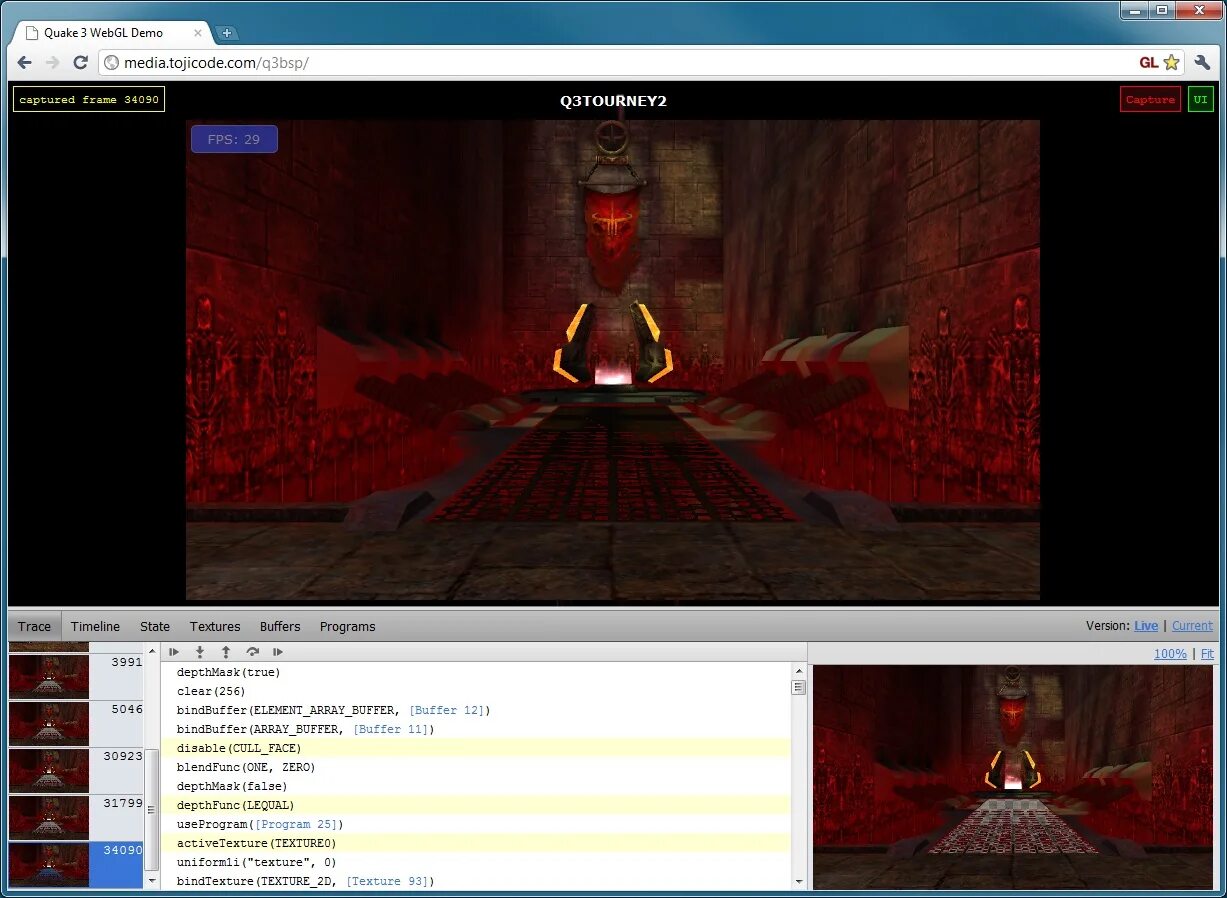Reload the page with the refresh icon
1227x898 pixels.
[x=81, y=62]
